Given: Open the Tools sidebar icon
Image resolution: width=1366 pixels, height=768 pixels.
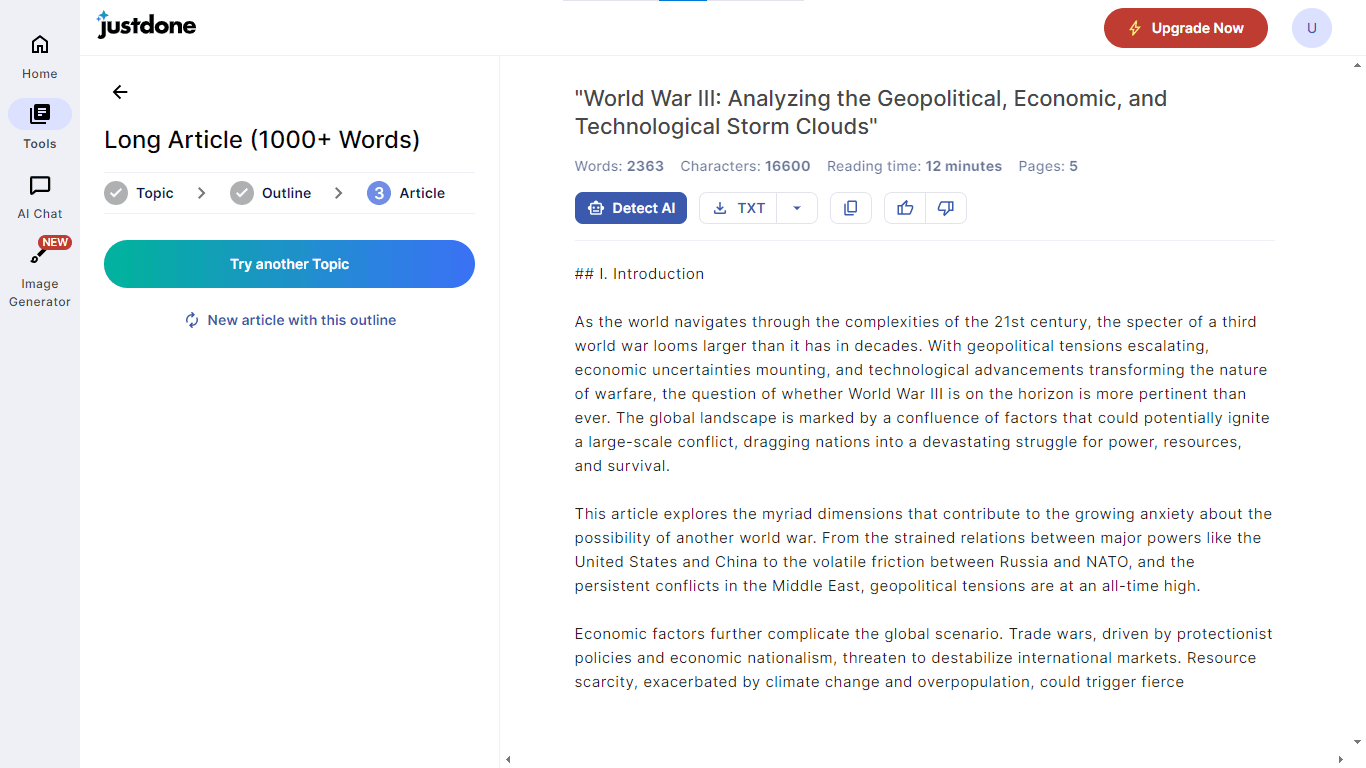Looking at the screenshot, I should [x=40, y=125].
